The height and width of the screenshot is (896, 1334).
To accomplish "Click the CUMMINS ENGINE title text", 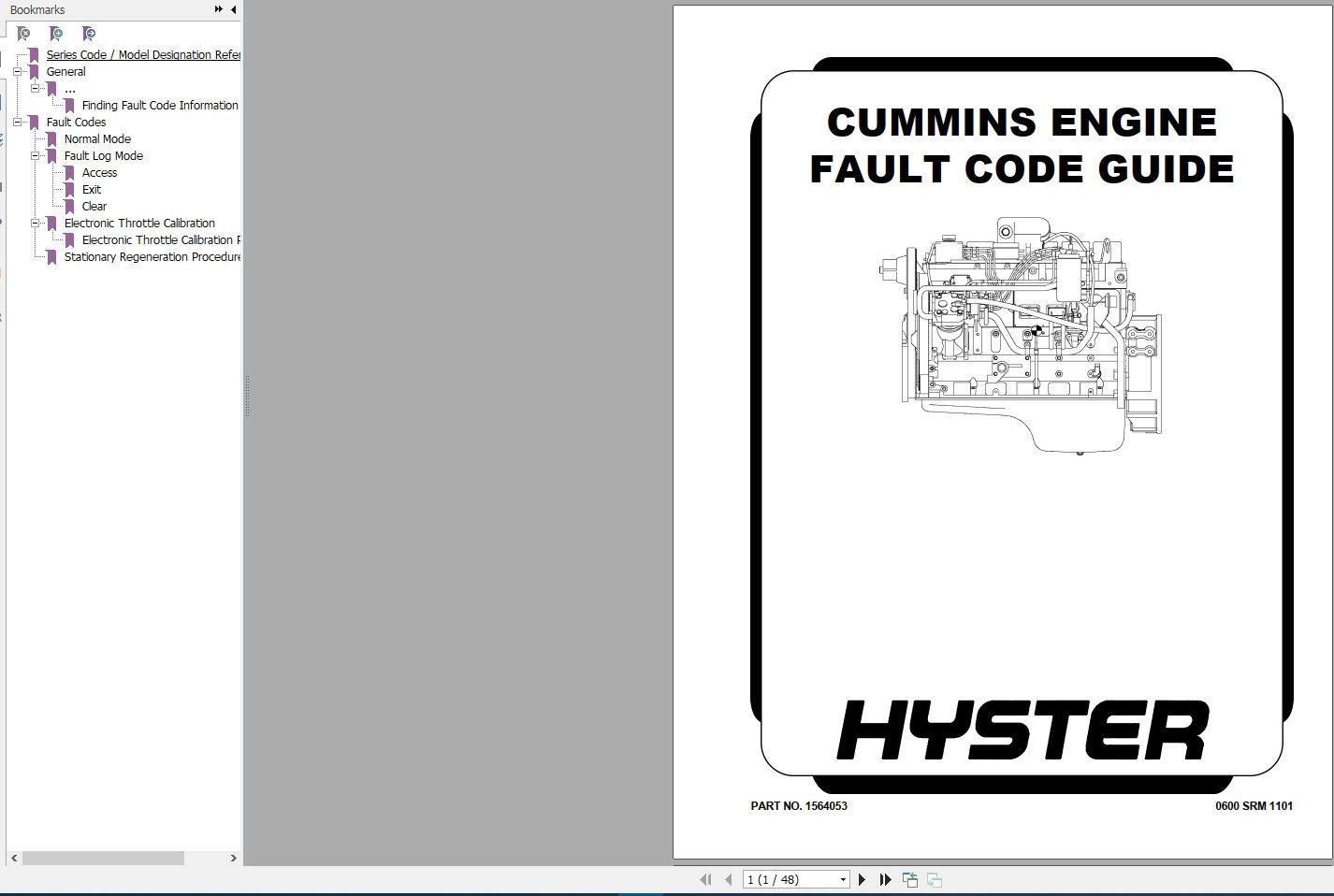I will [1022, 123].
